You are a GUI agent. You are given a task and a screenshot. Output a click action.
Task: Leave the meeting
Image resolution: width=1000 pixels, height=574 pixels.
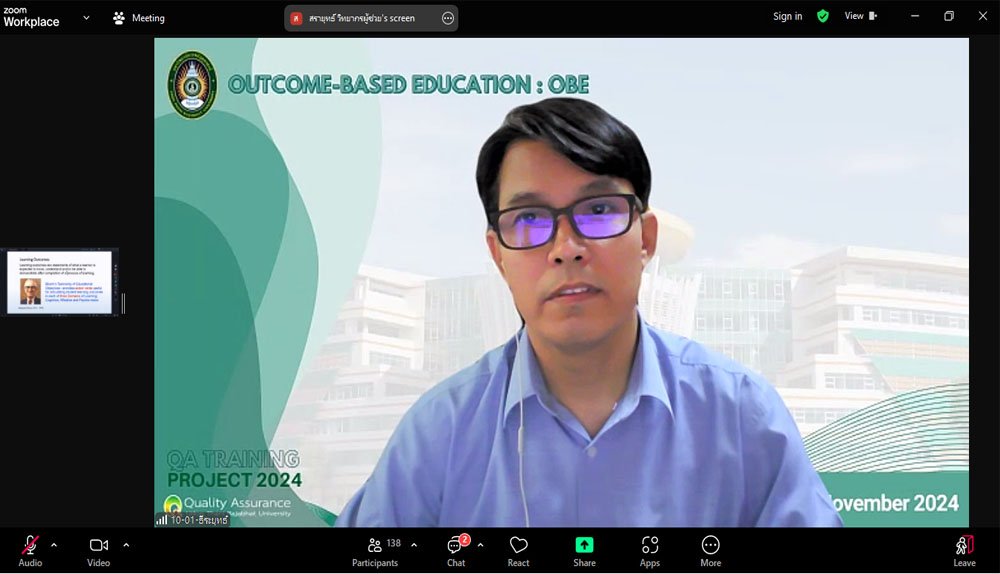coord(964,549)
